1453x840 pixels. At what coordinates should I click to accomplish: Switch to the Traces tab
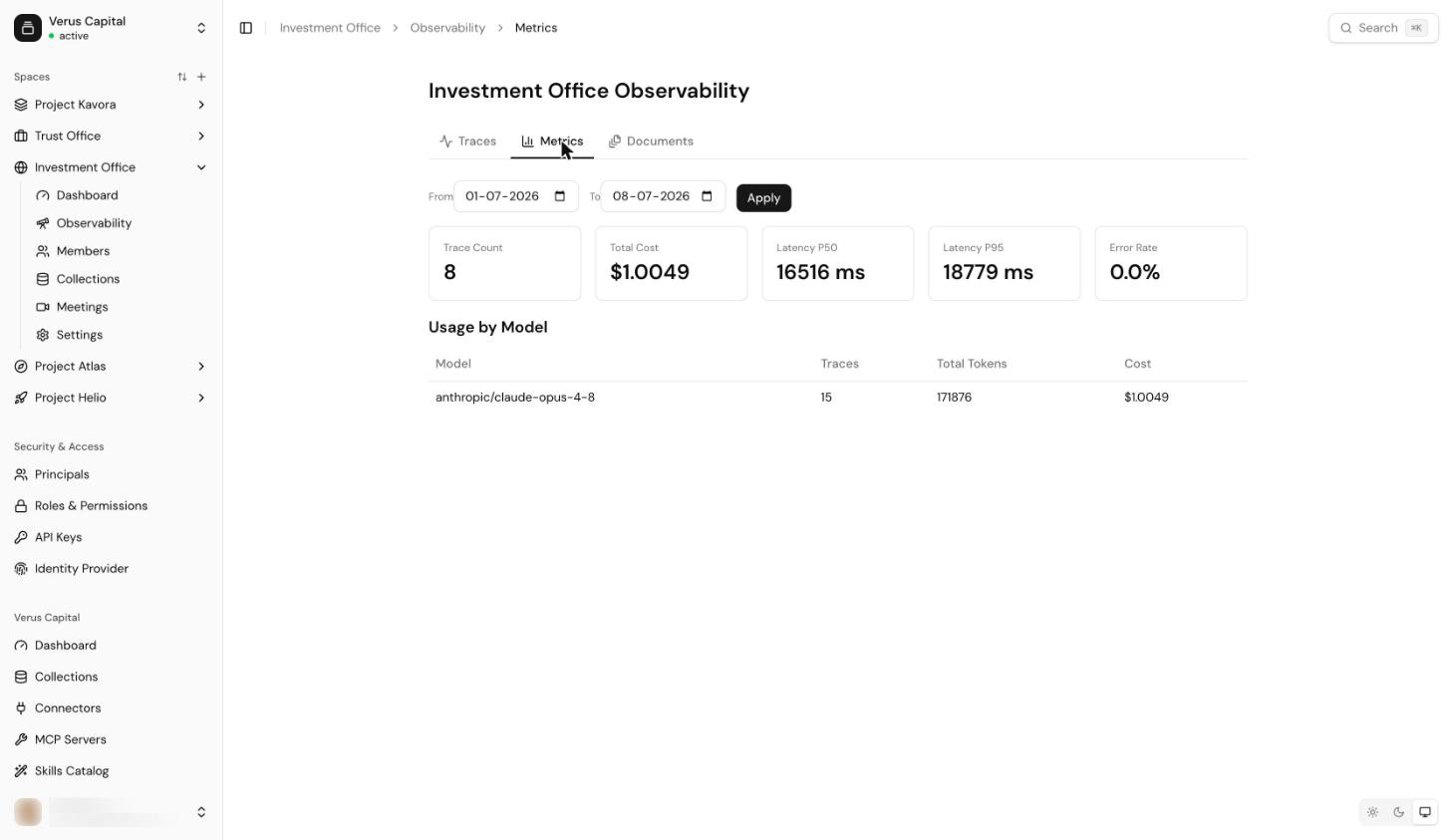click(x=467, y=141)
